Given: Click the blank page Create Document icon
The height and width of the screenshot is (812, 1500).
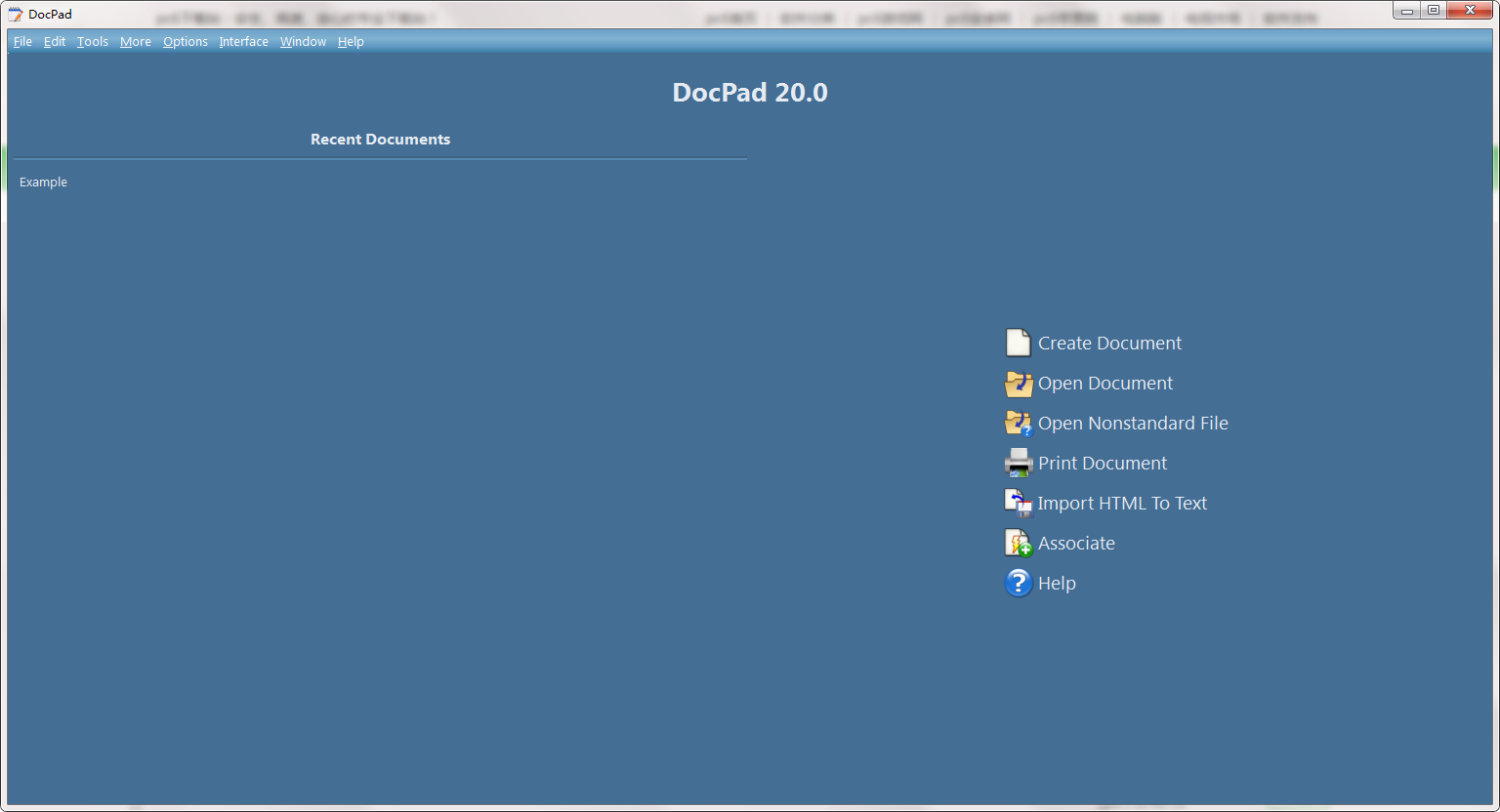Looking at the screenshot, I should coord(1018,344).
